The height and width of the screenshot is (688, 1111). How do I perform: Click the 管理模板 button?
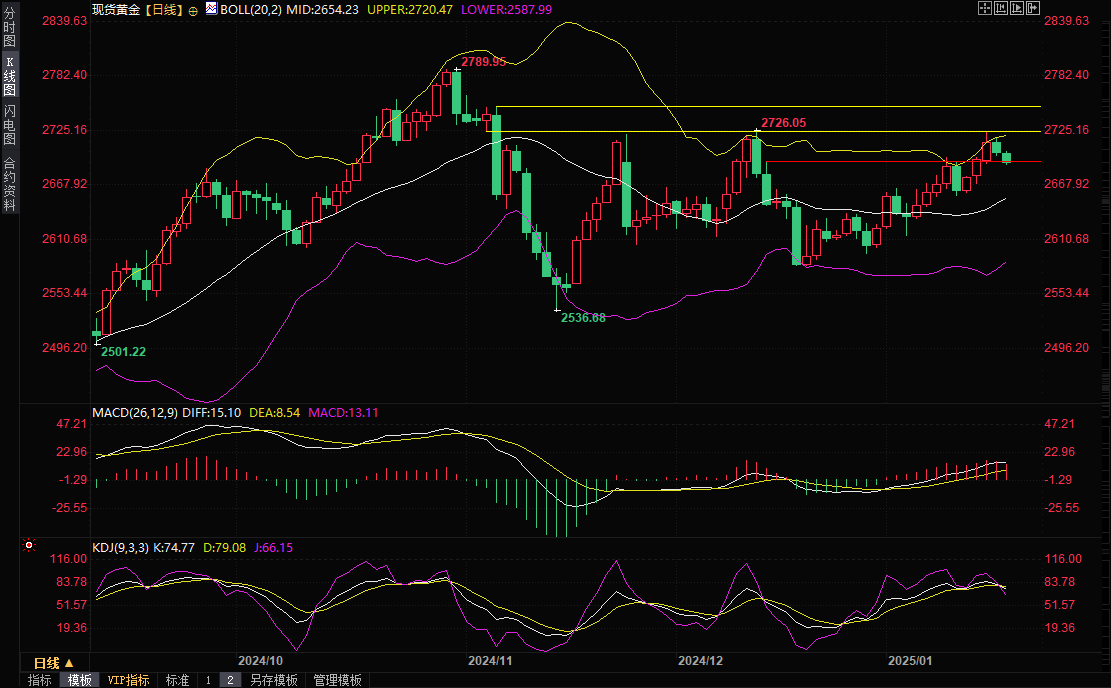point(337,680)
